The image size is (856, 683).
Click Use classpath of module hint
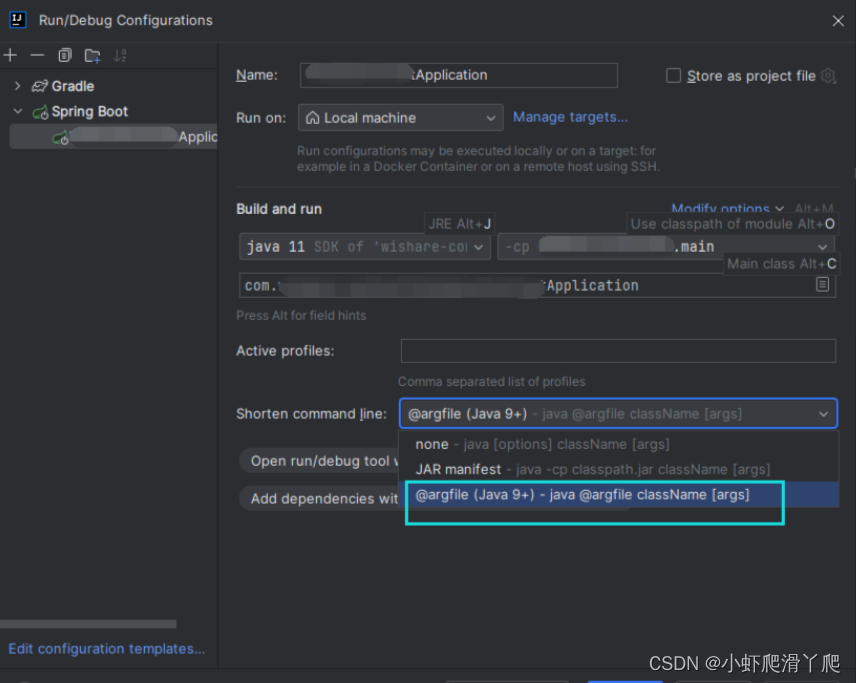(x=733, y=224)
